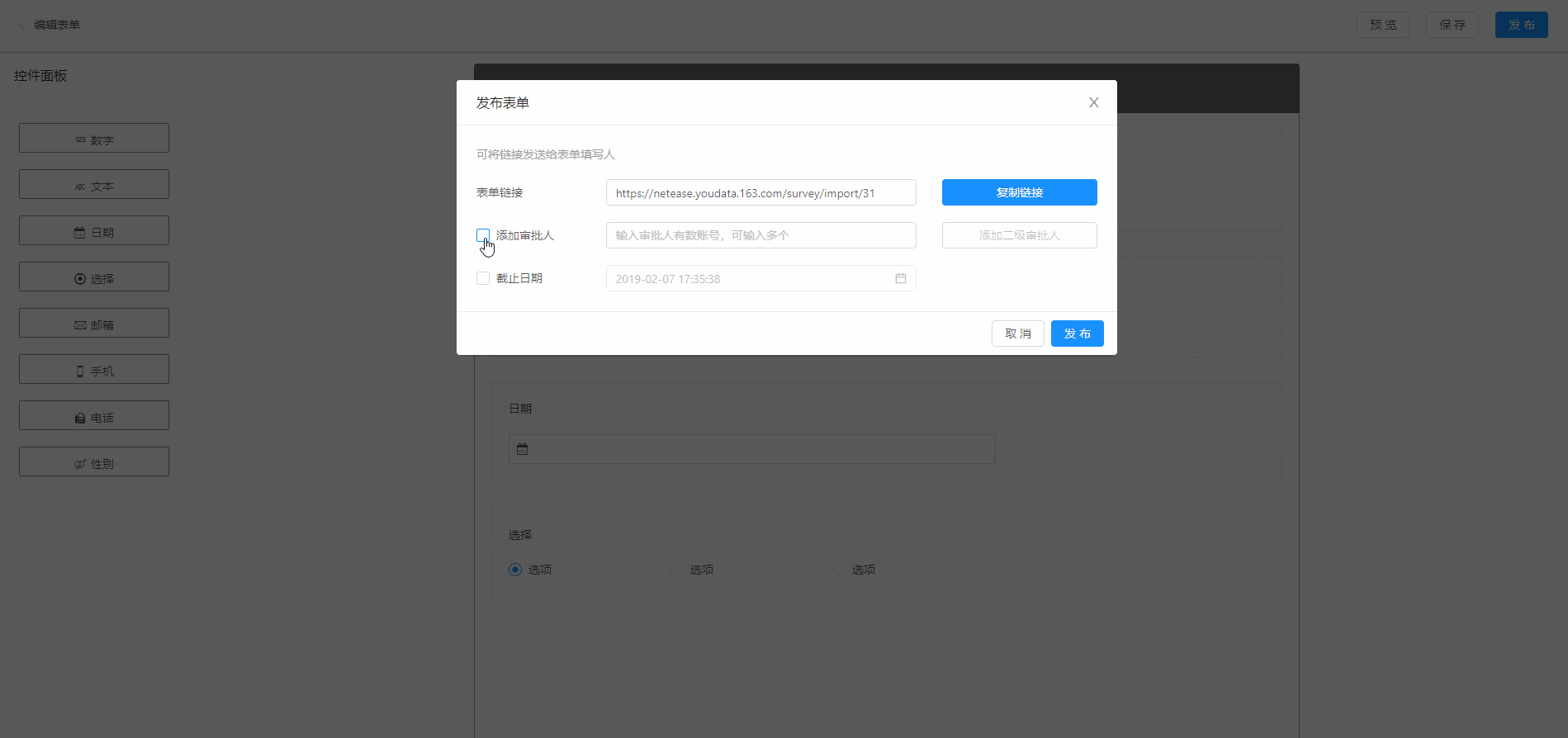Tick the 截止日期 checkbox
This screenshot has width=1568, height=738.
point(483,278)
